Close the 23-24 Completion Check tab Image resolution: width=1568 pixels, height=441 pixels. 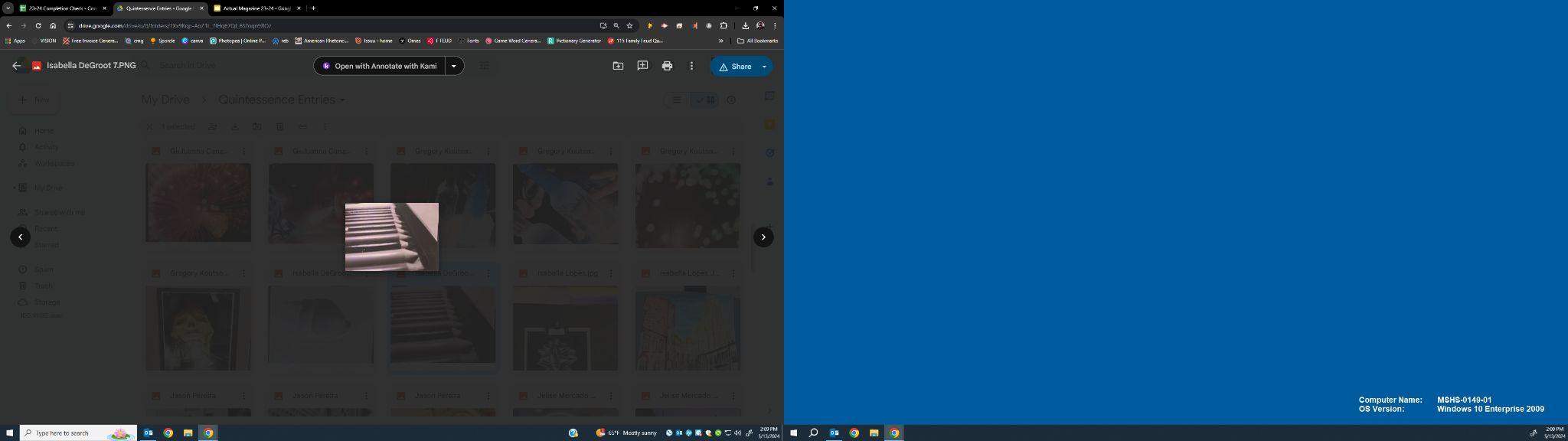click(105, 8)
